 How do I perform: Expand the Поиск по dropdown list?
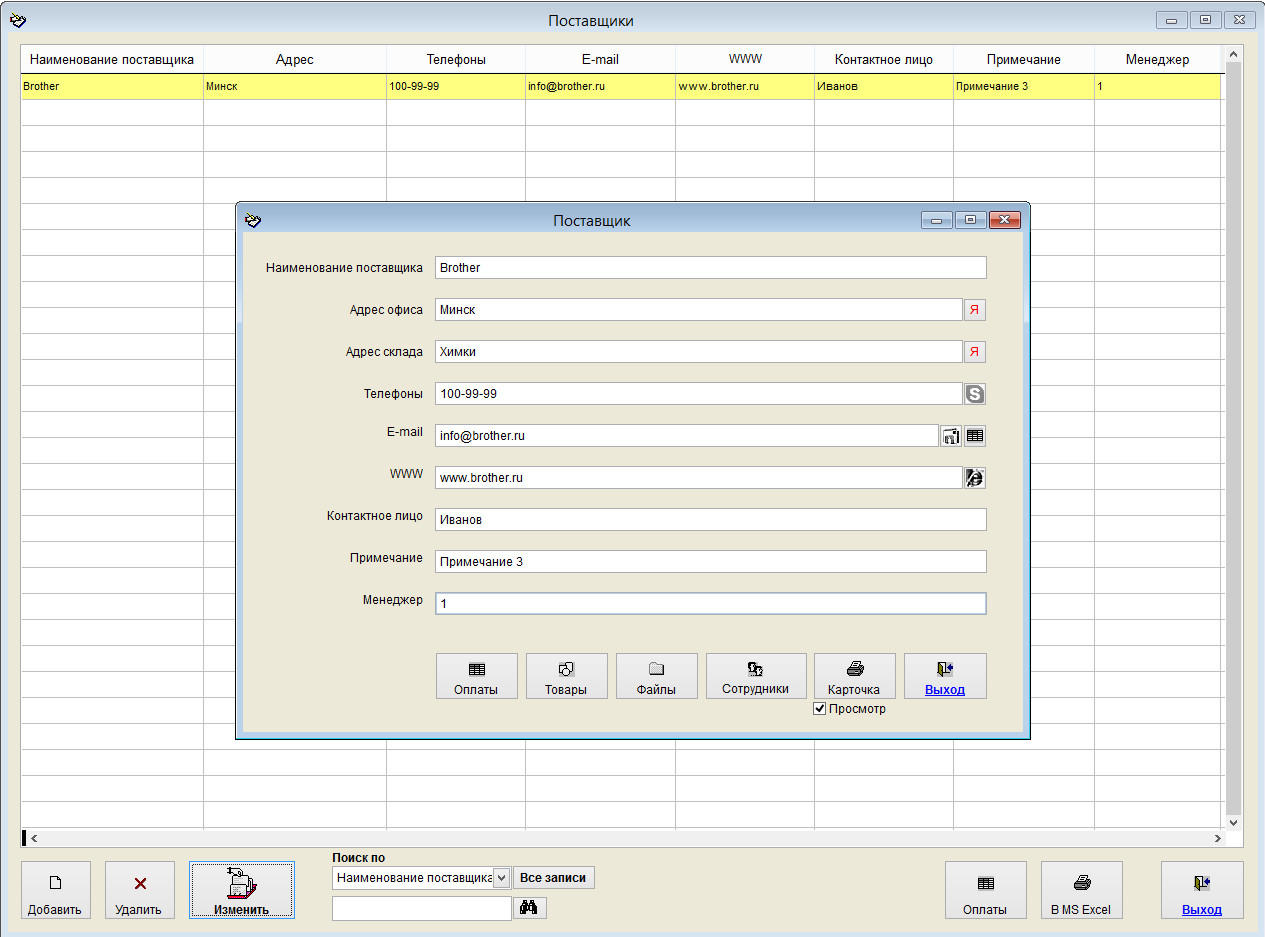click(x=501, y=878)
